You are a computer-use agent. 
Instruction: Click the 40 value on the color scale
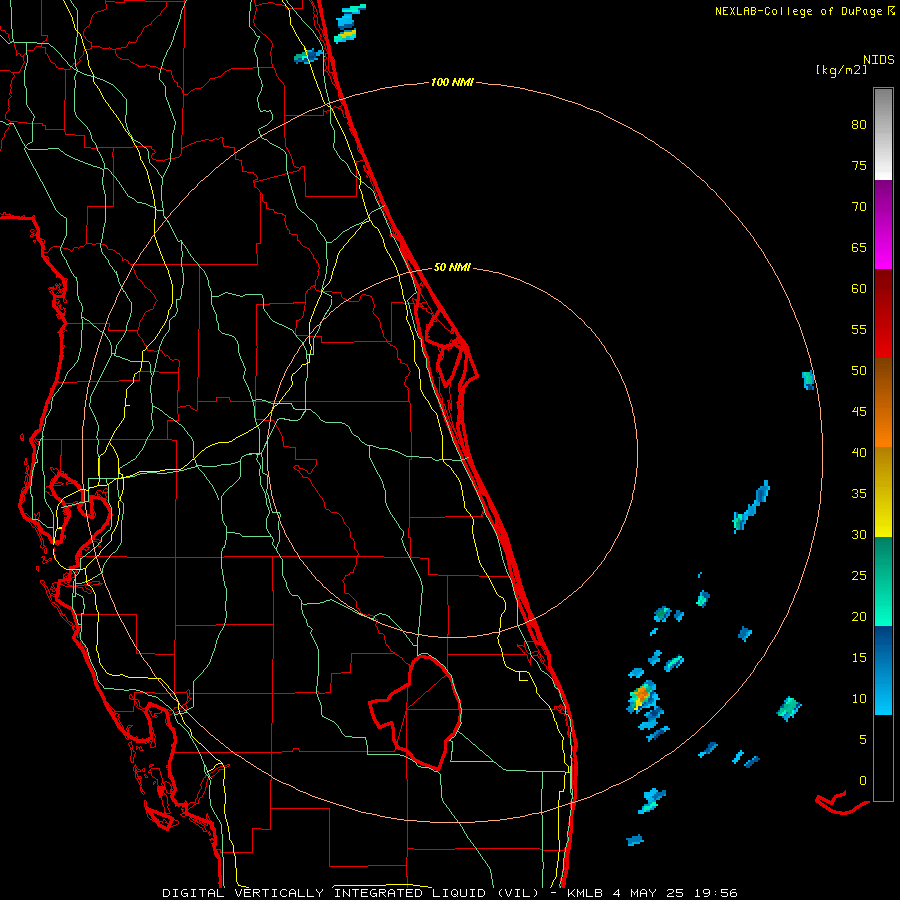859,453
